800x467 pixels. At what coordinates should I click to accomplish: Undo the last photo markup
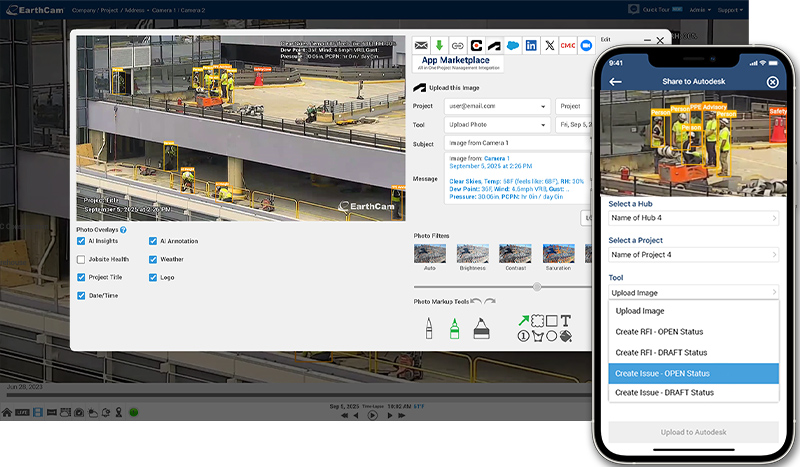[476, 301]
